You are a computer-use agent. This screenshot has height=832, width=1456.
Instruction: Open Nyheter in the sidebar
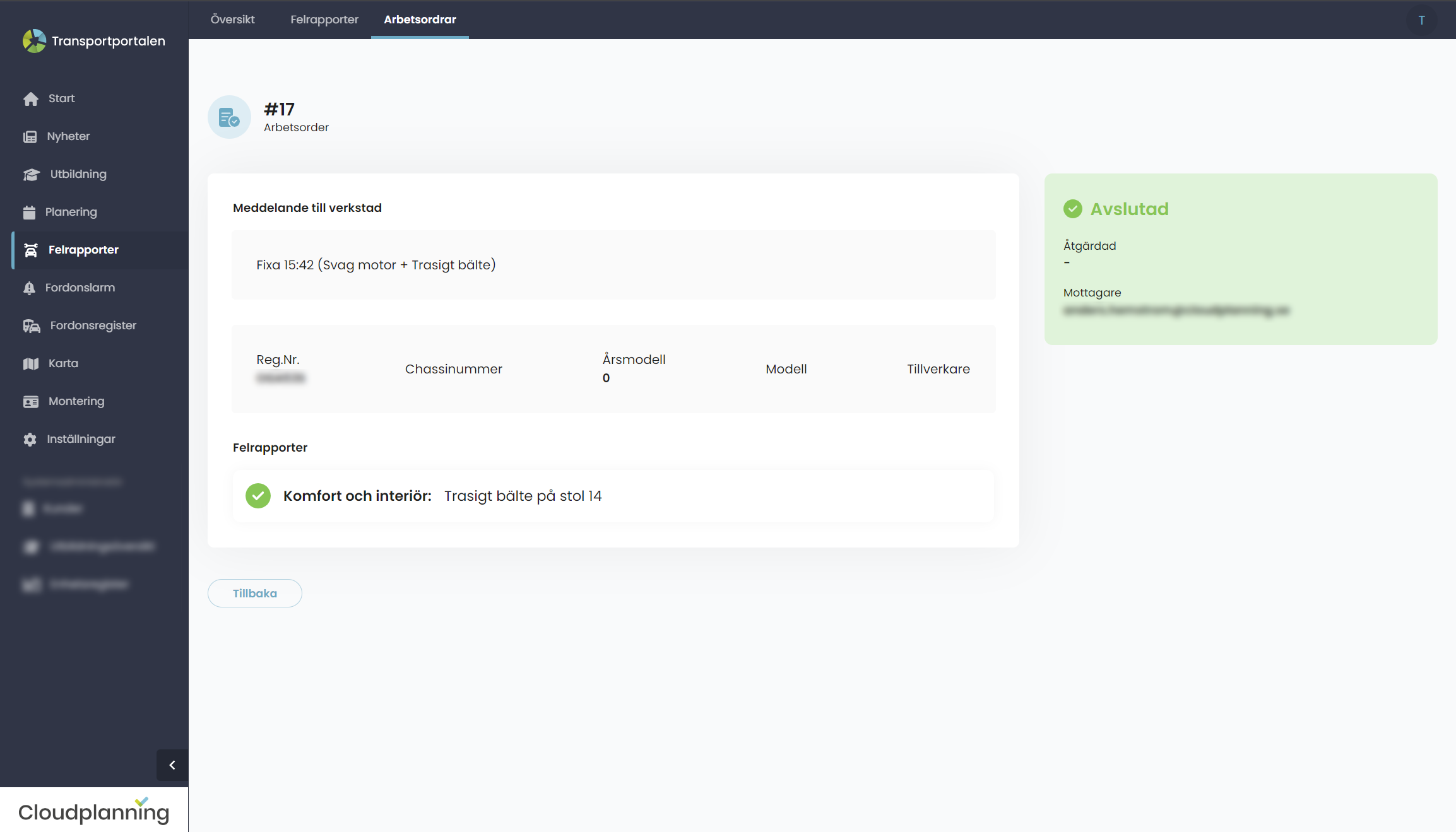click(x=100, y=136)
